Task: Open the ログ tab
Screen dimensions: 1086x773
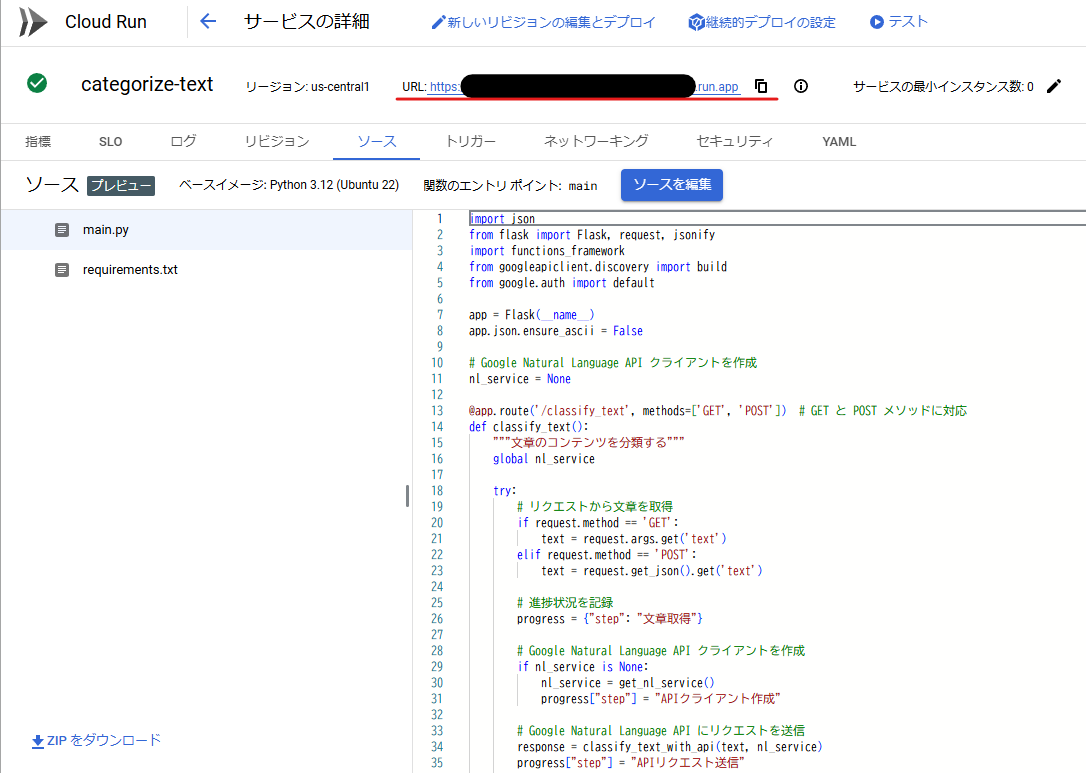Action: 182,141
